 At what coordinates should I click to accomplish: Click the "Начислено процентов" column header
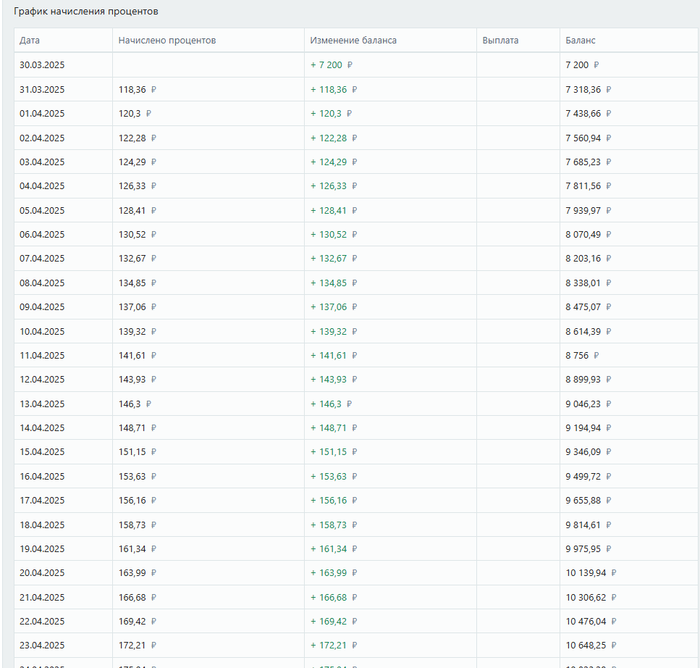pyautogui.click(x=167, y=40)
